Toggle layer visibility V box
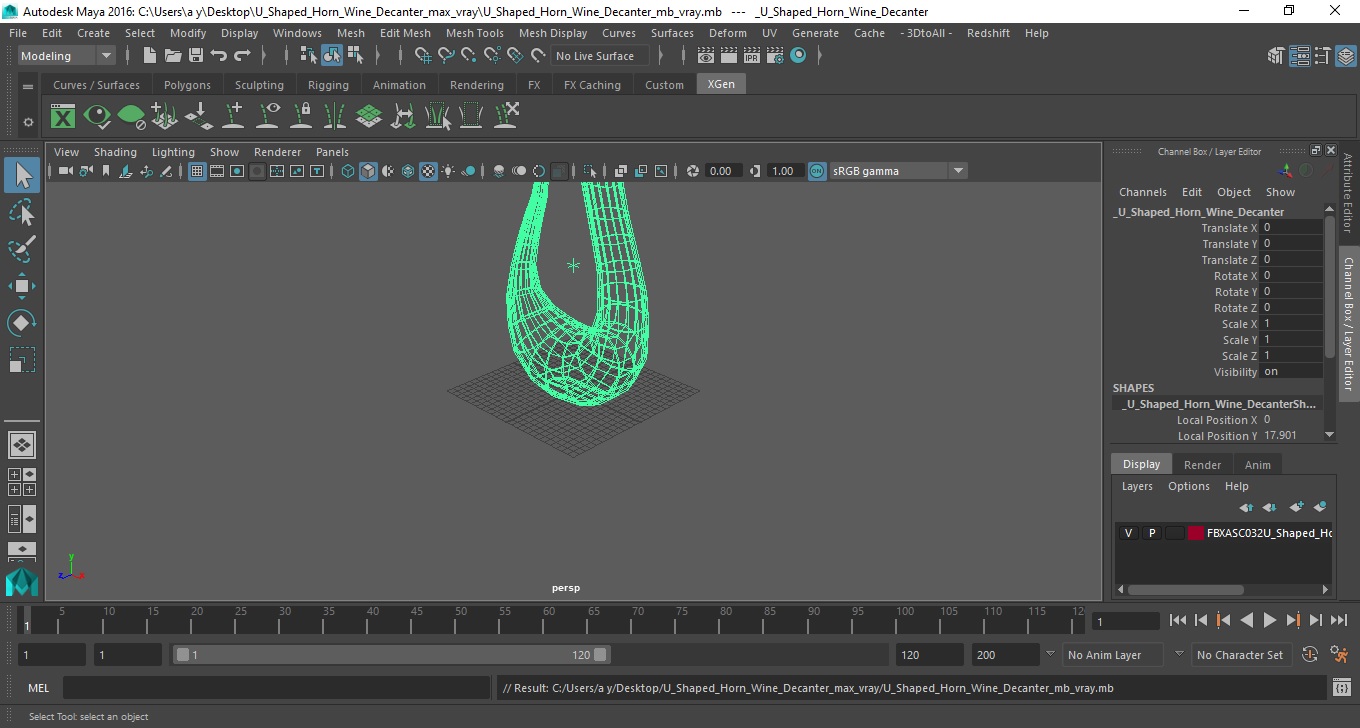1360x728 pixels. (1128, 533)
